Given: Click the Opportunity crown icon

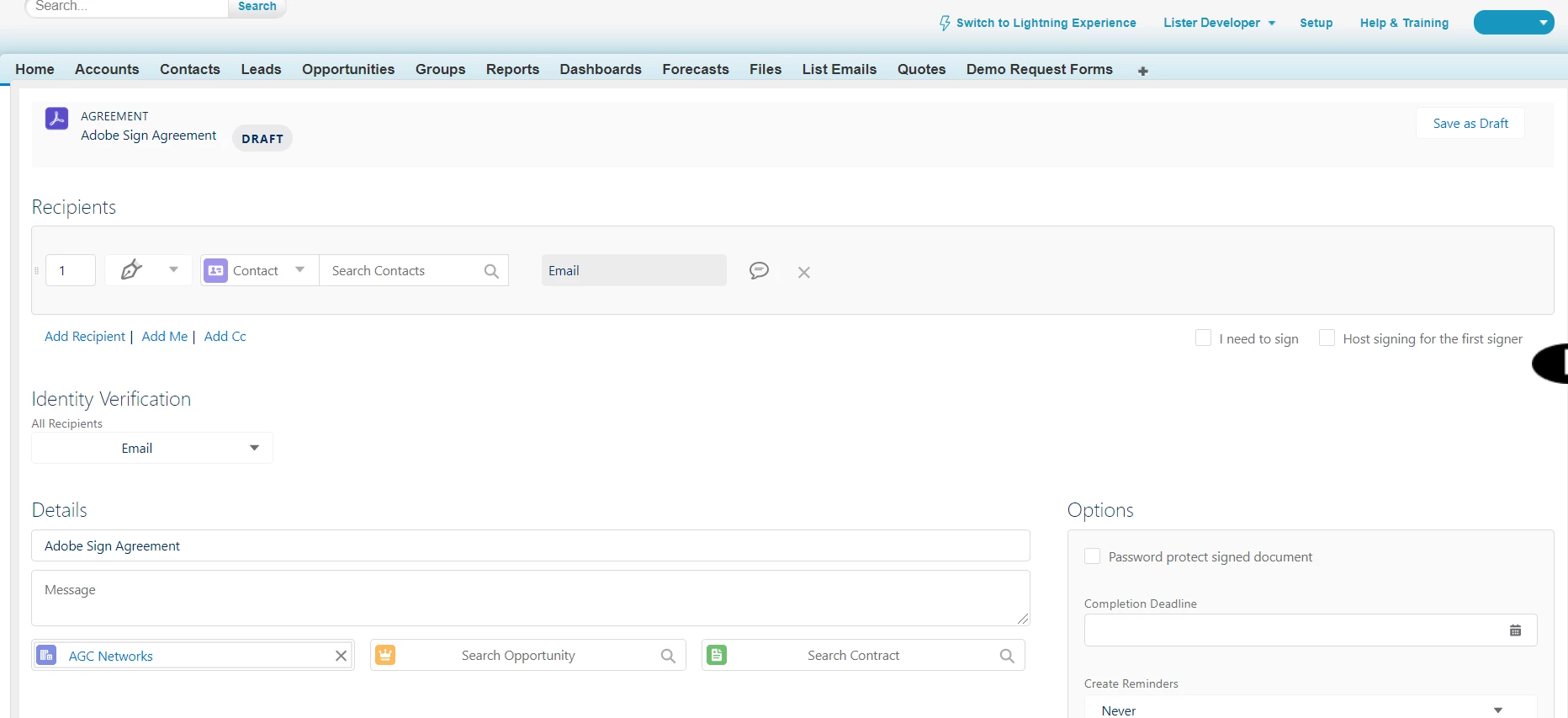Looking at the screenshot, I should [x=385, y=655].
